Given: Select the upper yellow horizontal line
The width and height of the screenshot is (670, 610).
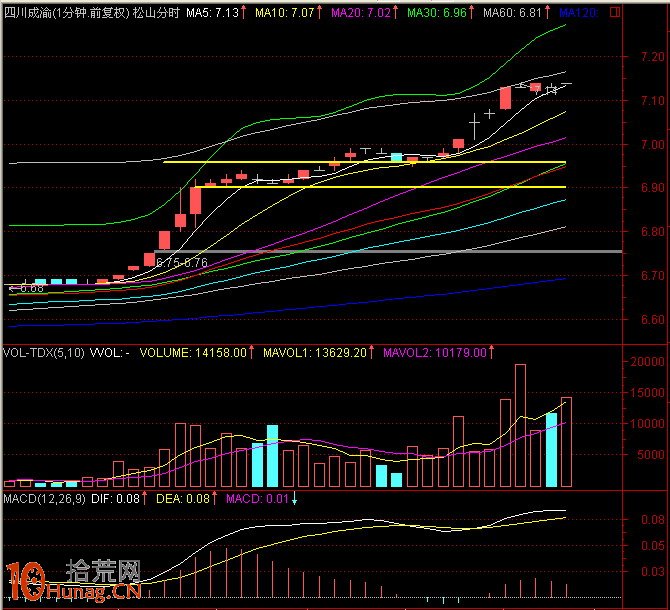Looking at the screenshot, I should (x=364, y=162).
